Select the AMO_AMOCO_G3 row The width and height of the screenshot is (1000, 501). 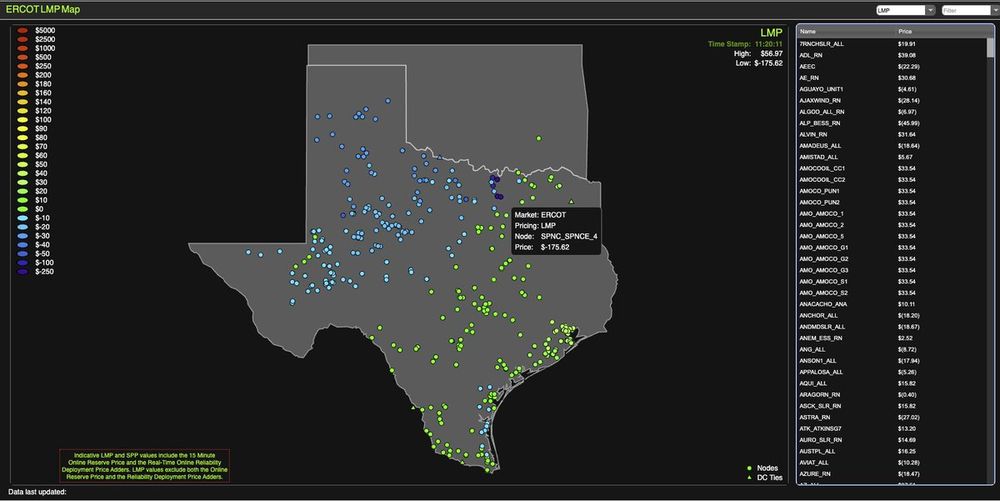pyautogui.click(x=892, y=270)
